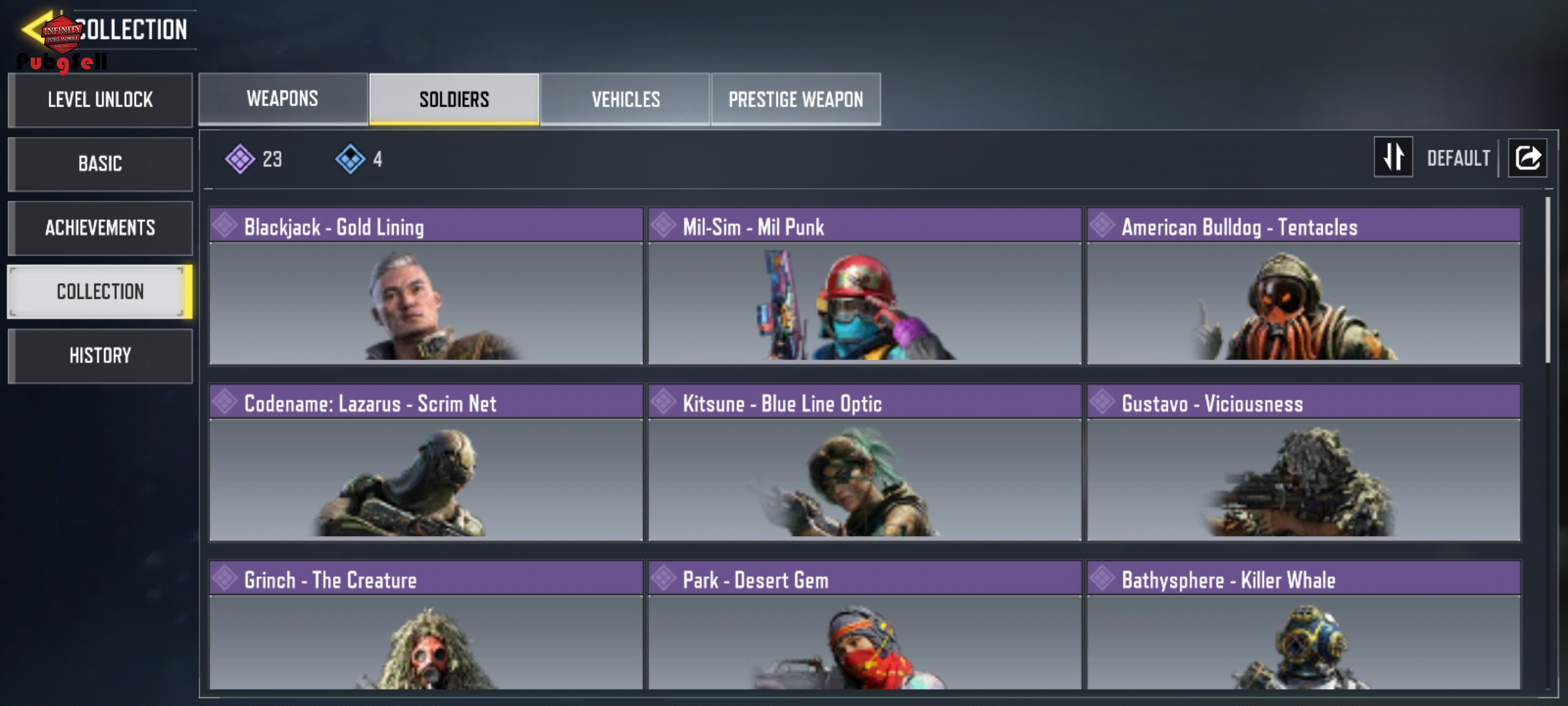
Task: Select the BASIC sidebar button
Action: click(x=100, y=163)
